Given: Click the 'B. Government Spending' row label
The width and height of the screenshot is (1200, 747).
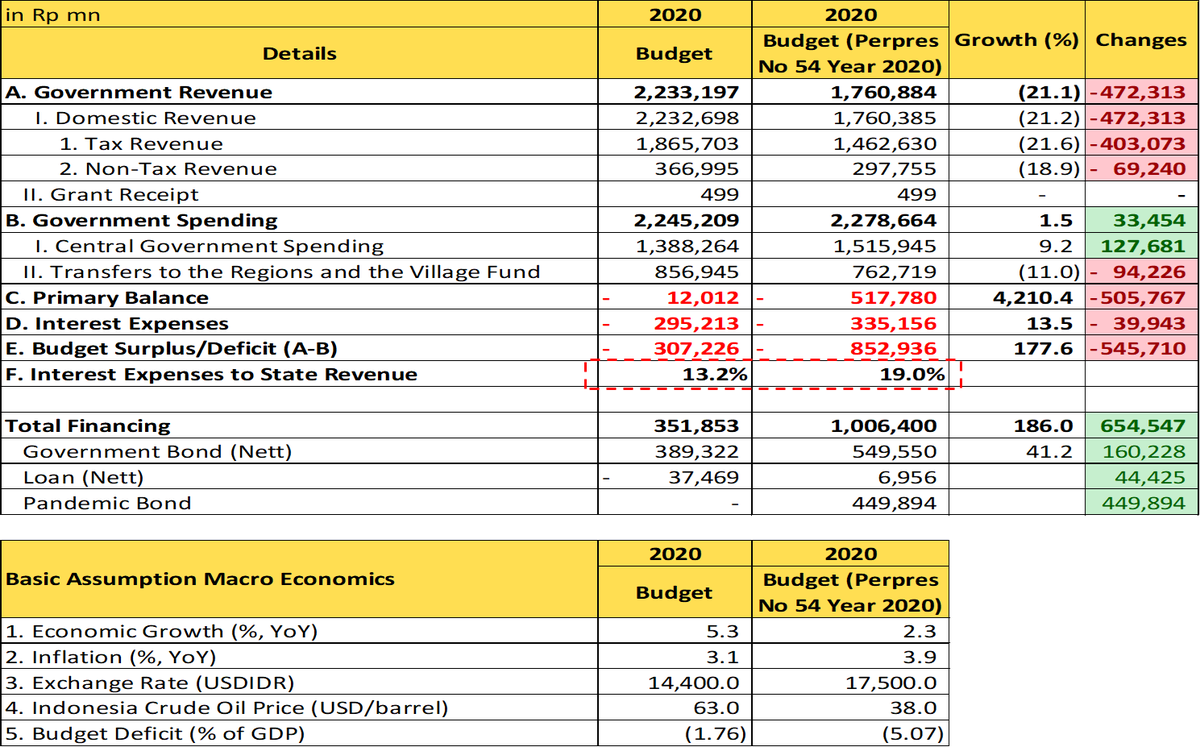Looking at the screenshot, I should tap(141, 220).
